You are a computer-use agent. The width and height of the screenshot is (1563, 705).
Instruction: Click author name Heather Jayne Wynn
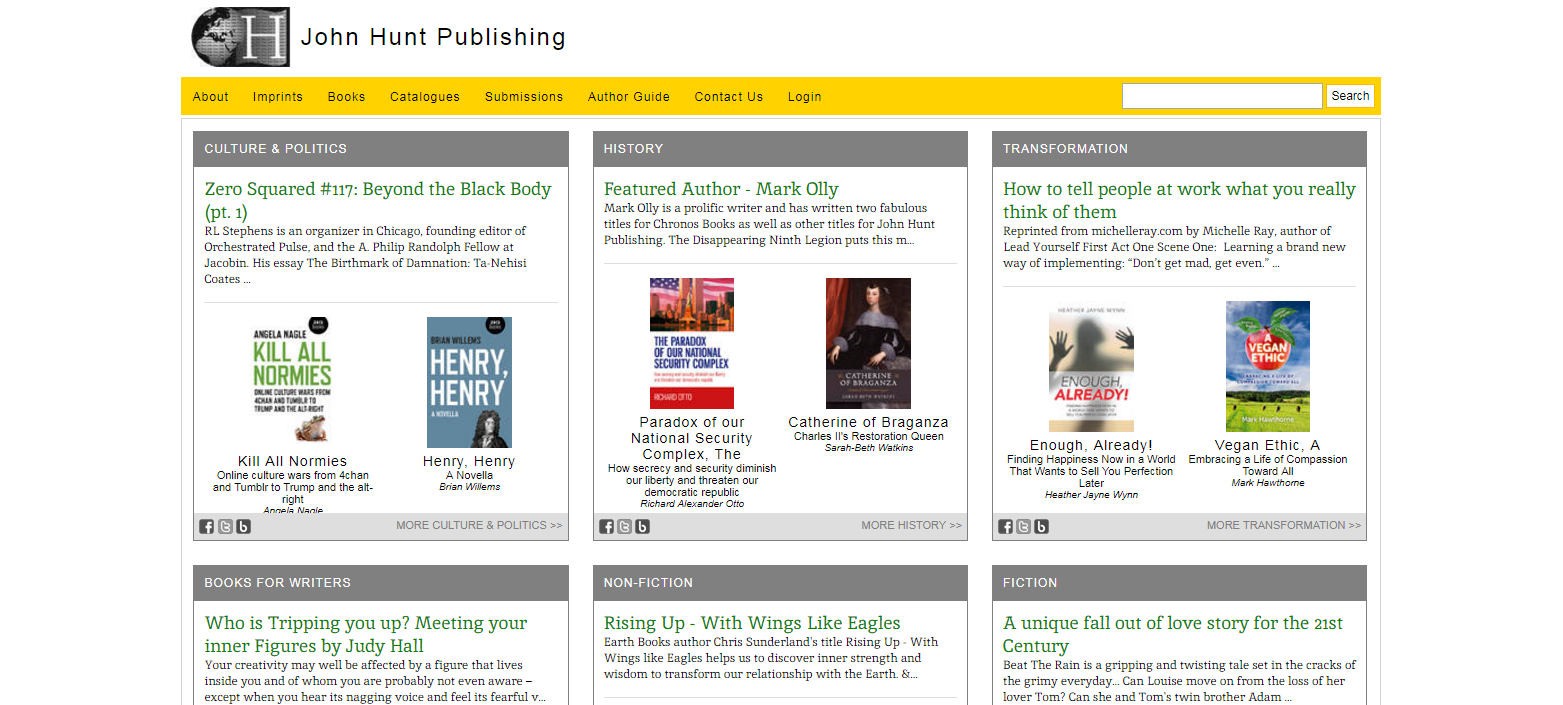(x=1091, y=495)
